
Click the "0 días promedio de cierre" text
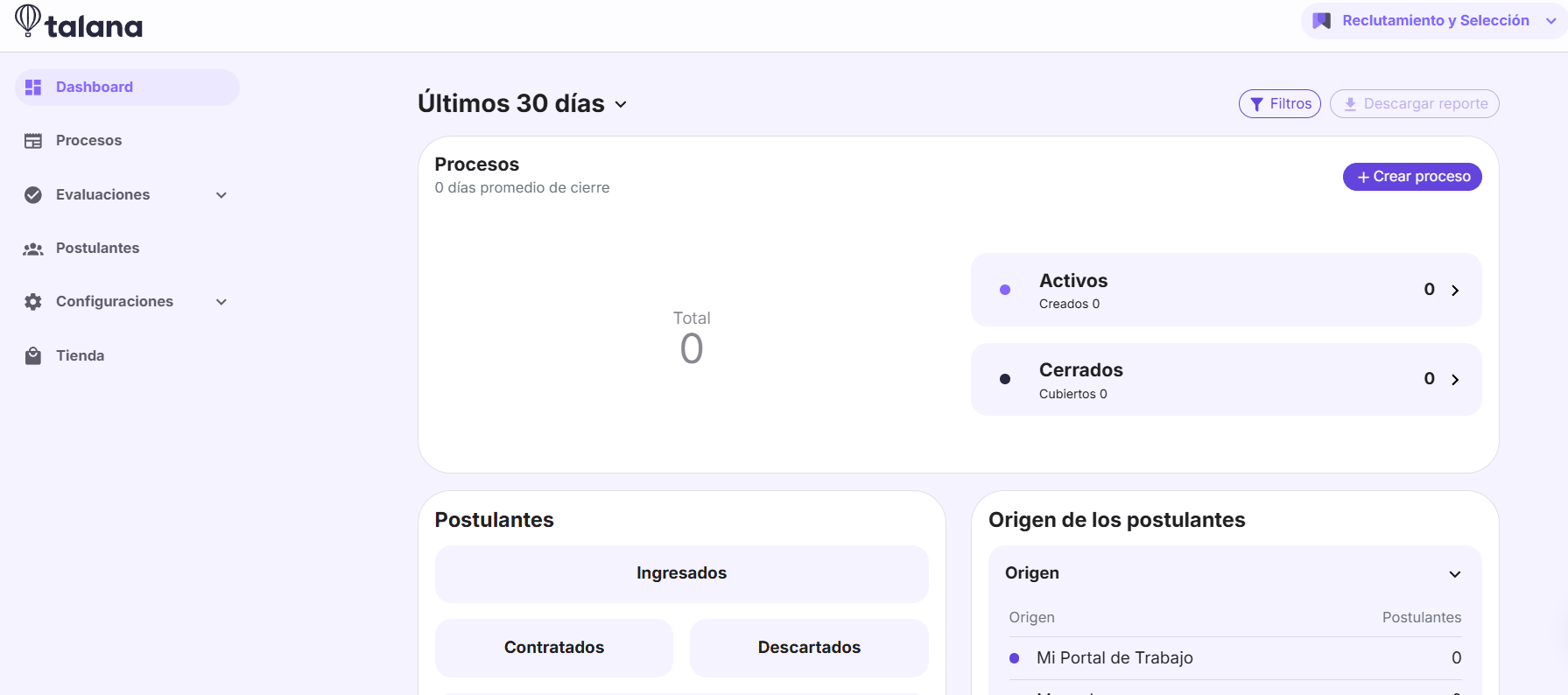click(x=523, y=188)
